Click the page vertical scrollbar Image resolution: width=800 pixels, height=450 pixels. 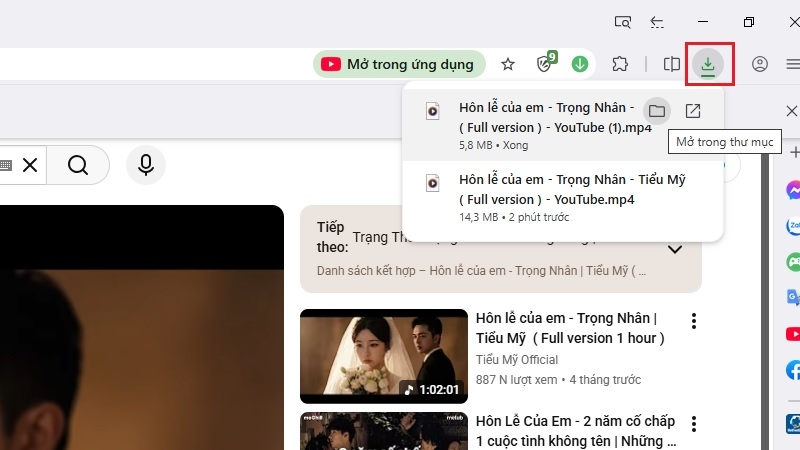pyautogui.click(x=764, y=301)
